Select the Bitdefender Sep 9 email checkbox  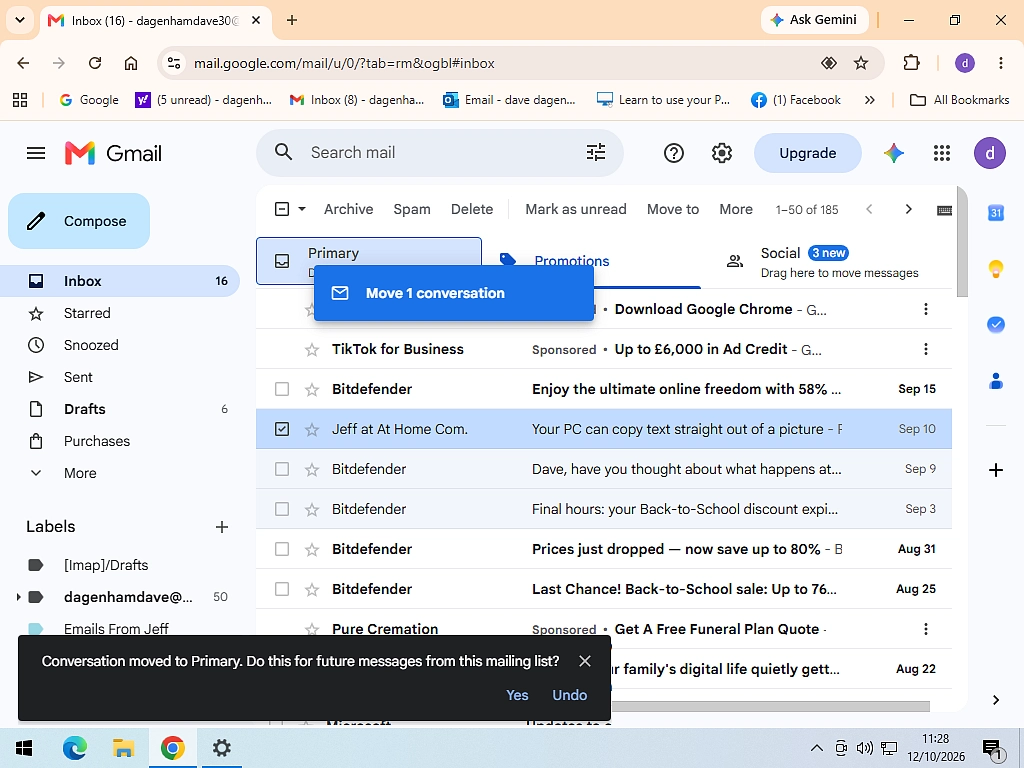pos(281,469)
